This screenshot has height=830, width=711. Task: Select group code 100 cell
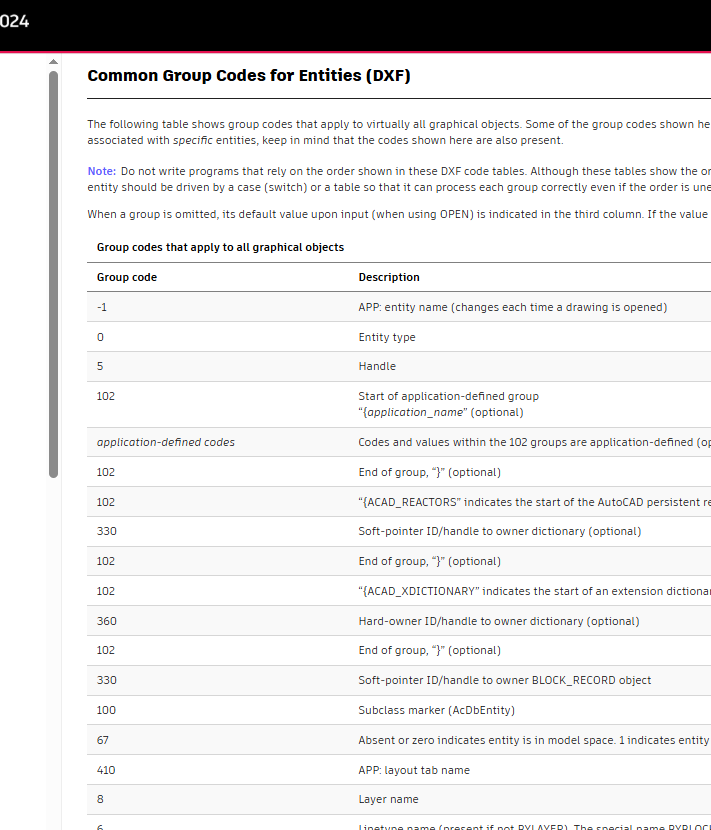tap(106, 710)
